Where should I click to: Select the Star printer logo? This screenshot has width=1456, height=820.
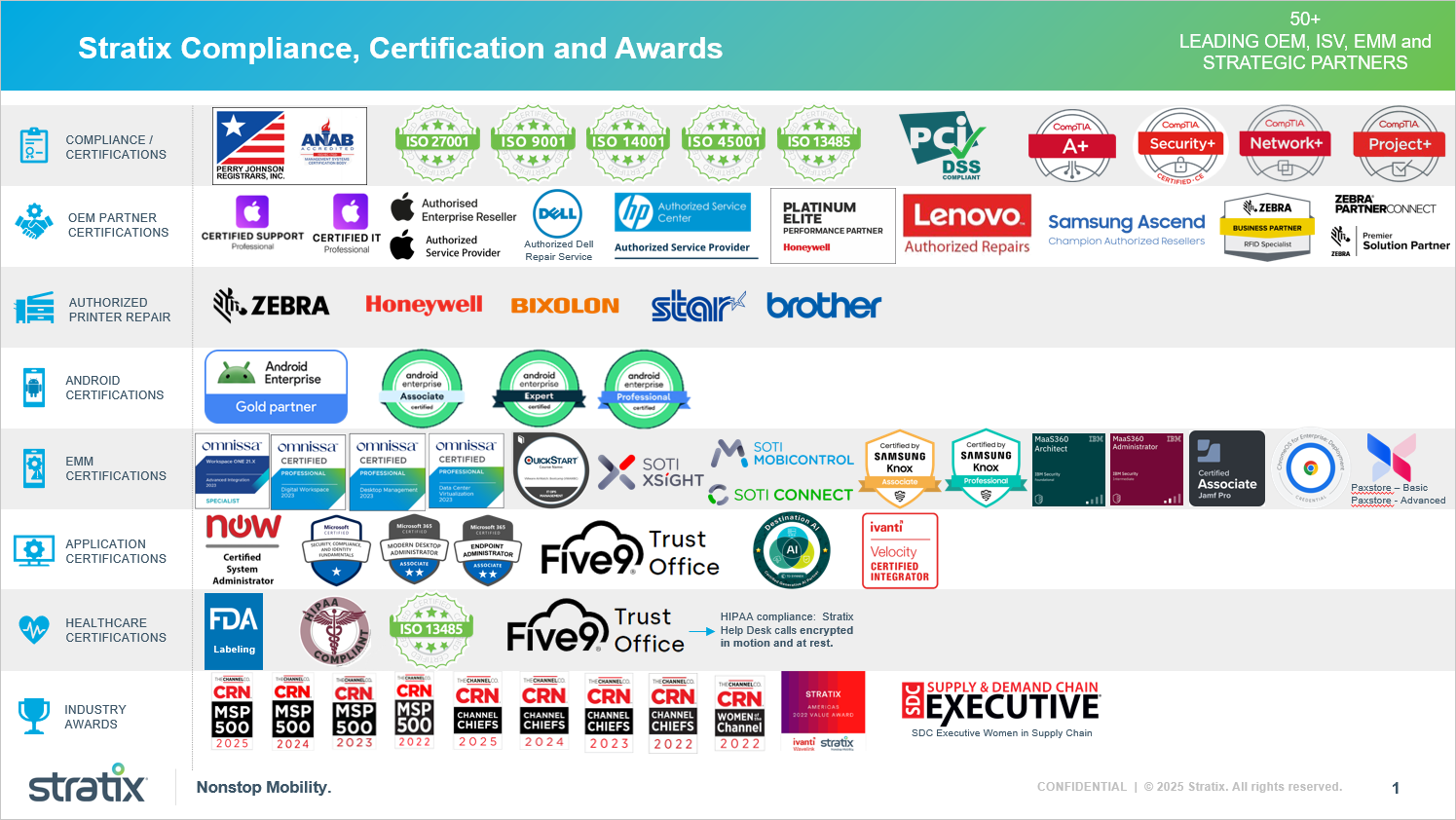[x=698, y=306]
